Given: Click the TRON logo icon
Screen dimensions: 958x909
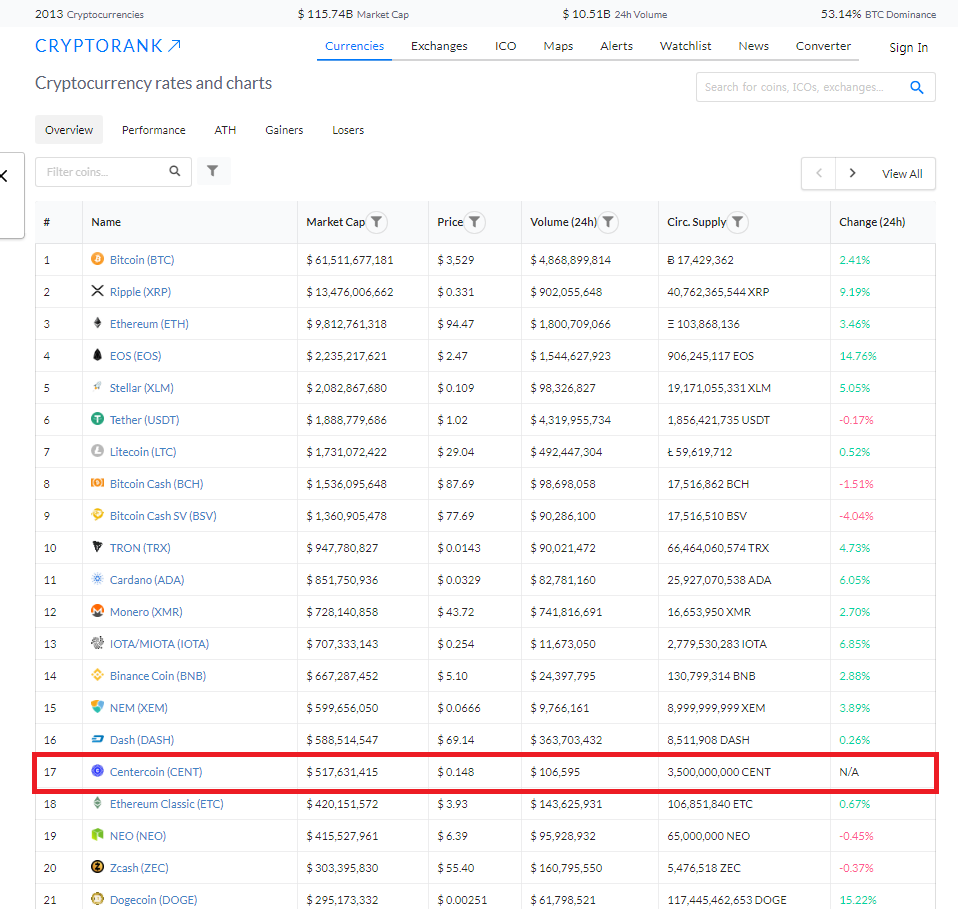Looking at the screenshot, I should (x=97, y=547).
